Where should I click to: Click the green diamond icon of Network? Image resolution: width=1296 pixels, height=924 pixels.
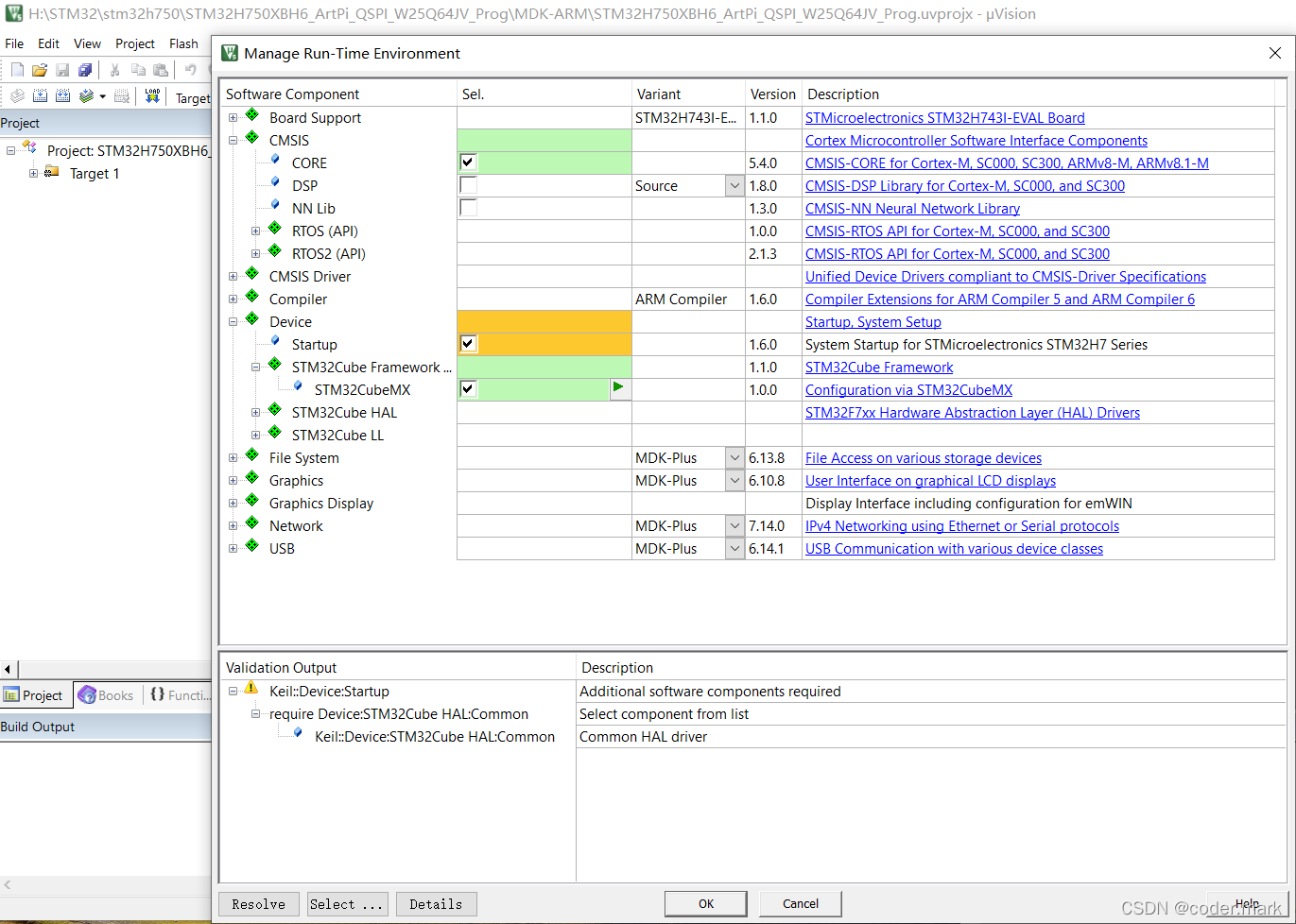[252, 523]
